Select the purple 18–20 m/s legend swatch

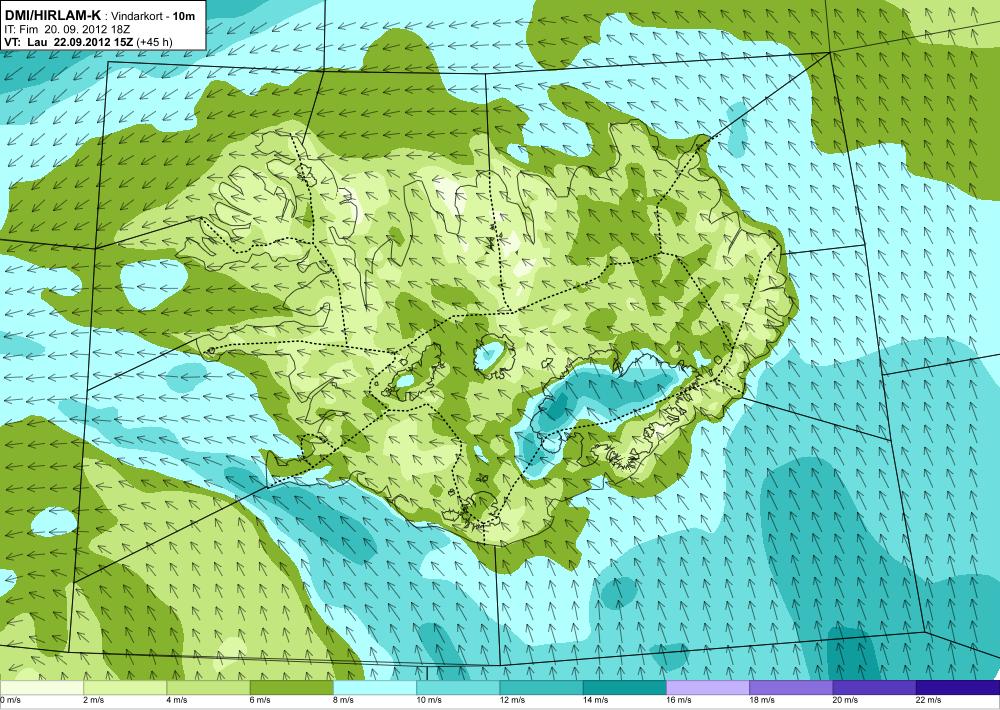[x=791, y=688]
